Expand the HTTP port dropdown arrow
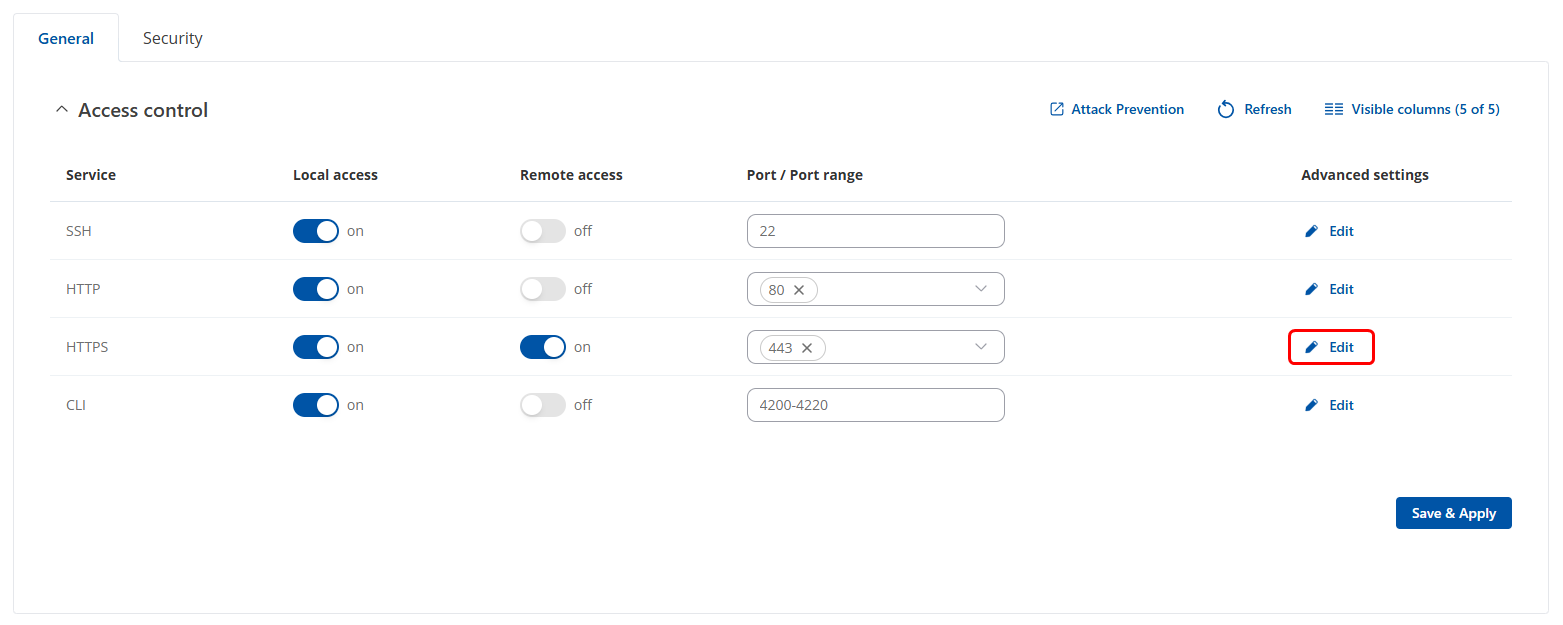1563x625 pixels. (980, 289)
